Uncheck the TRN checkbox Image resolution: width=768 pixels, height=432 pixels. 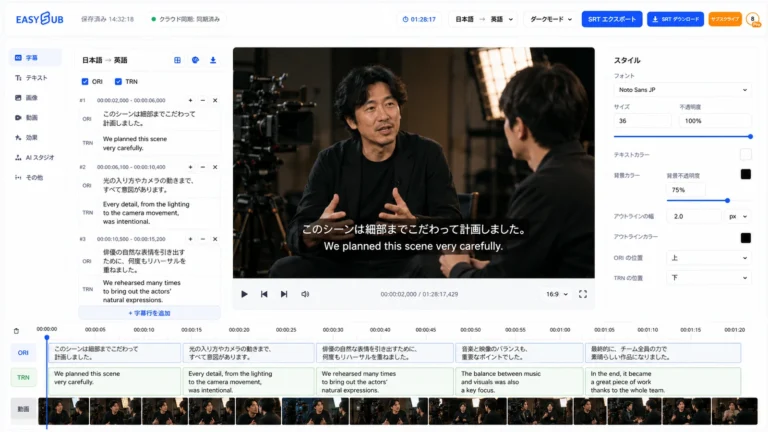pos(118,81)
